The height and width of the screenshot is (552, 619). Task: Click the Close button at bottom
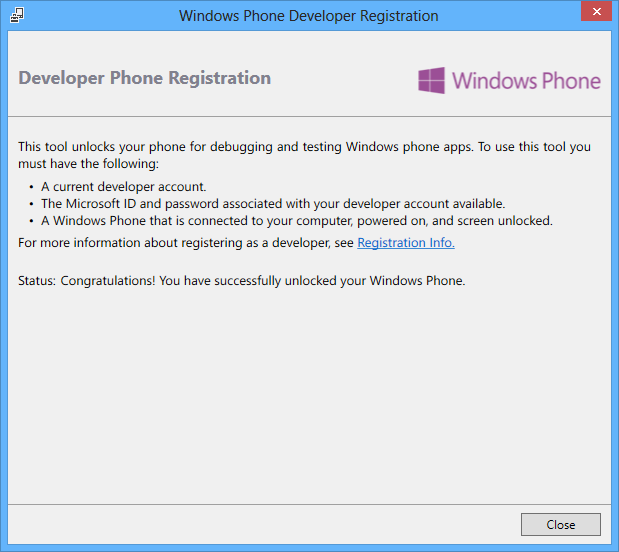[561, 524]
